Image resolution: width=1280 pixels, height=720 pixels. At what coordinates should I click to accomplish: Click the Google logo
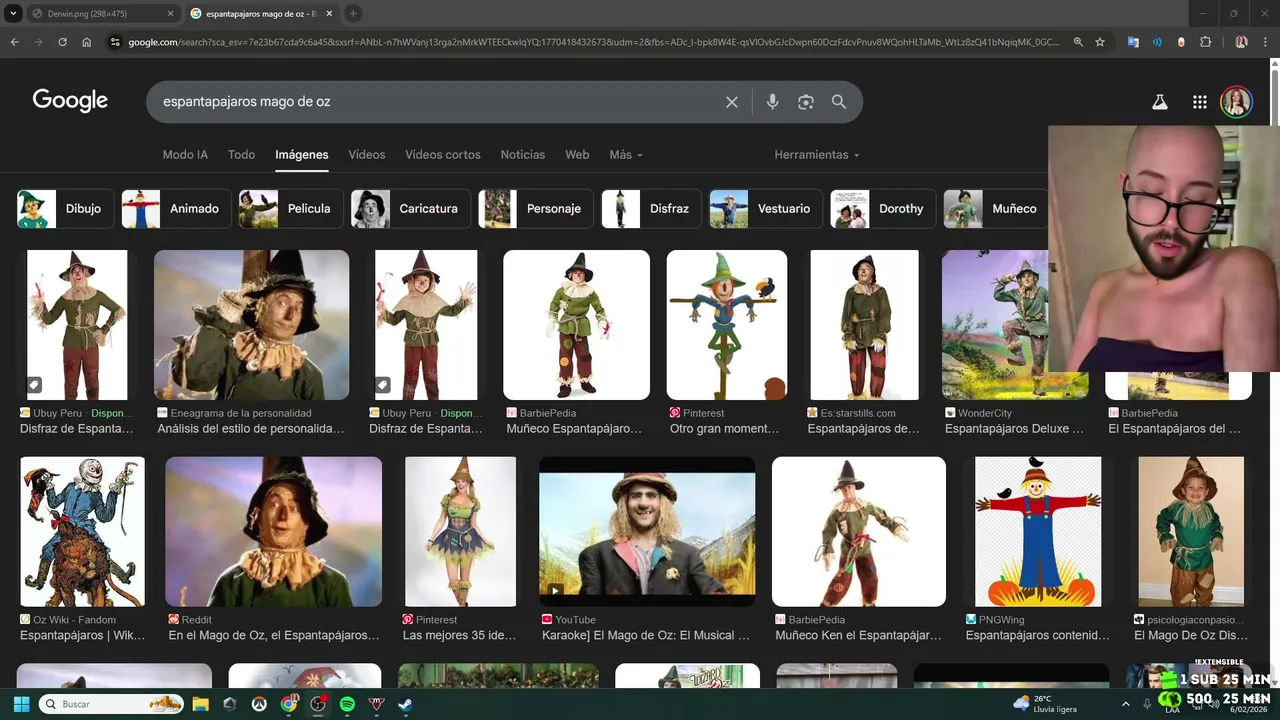coord(70,101)
